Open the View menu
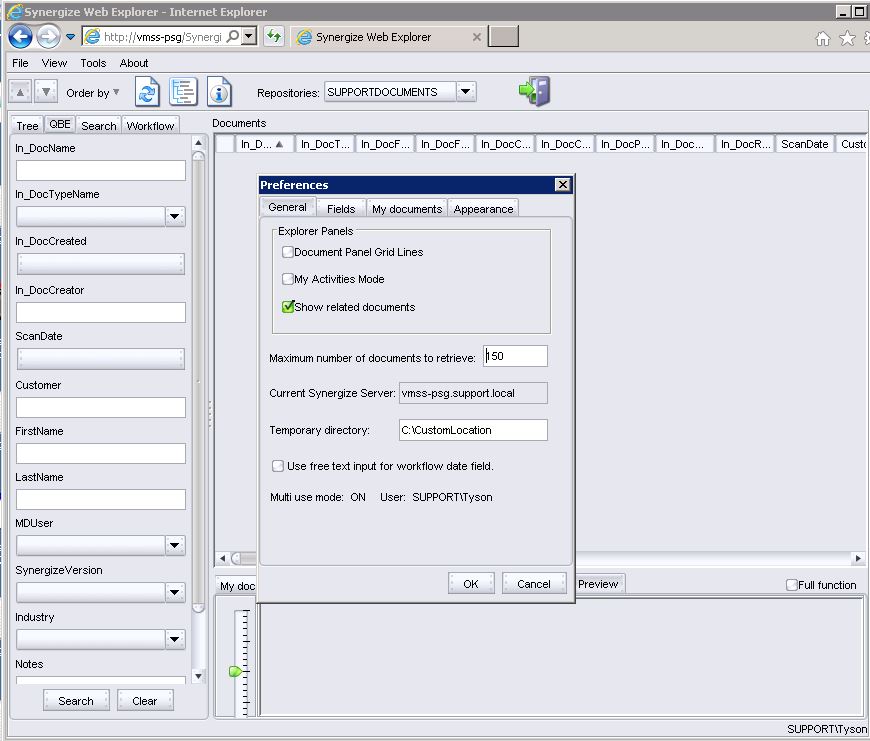Image resolution: width=870 pixels, height=741 pixels. point(54,63)
